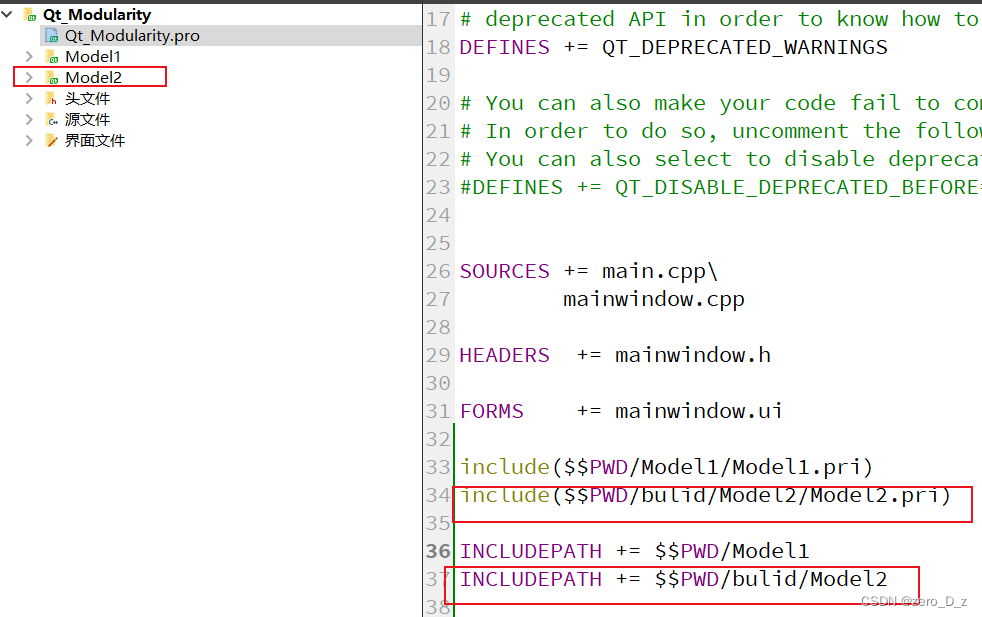
Task: Click the include keyword for Model1.pri
Action: [x=505, y=467]
